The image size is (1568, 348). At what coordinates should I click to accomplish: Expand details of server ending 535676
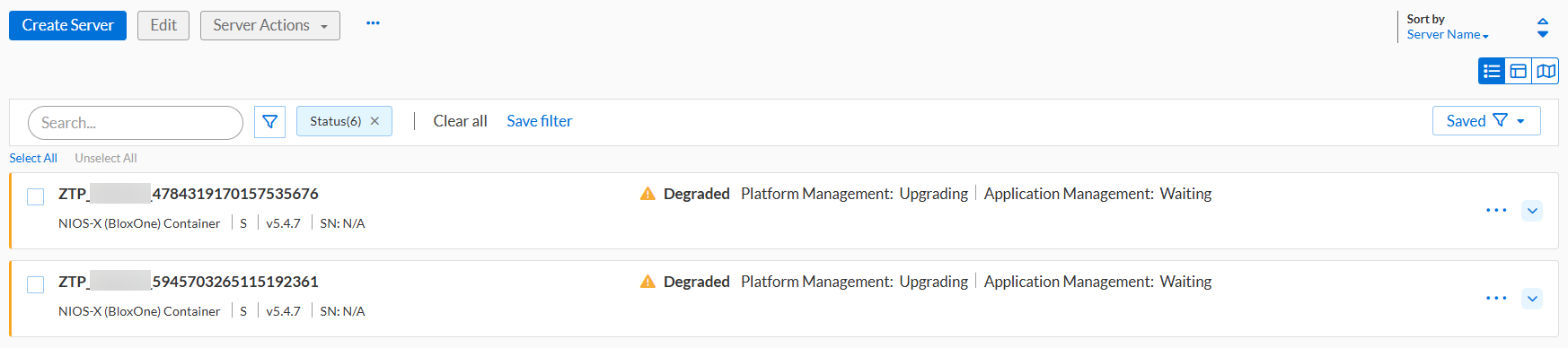1532,211
